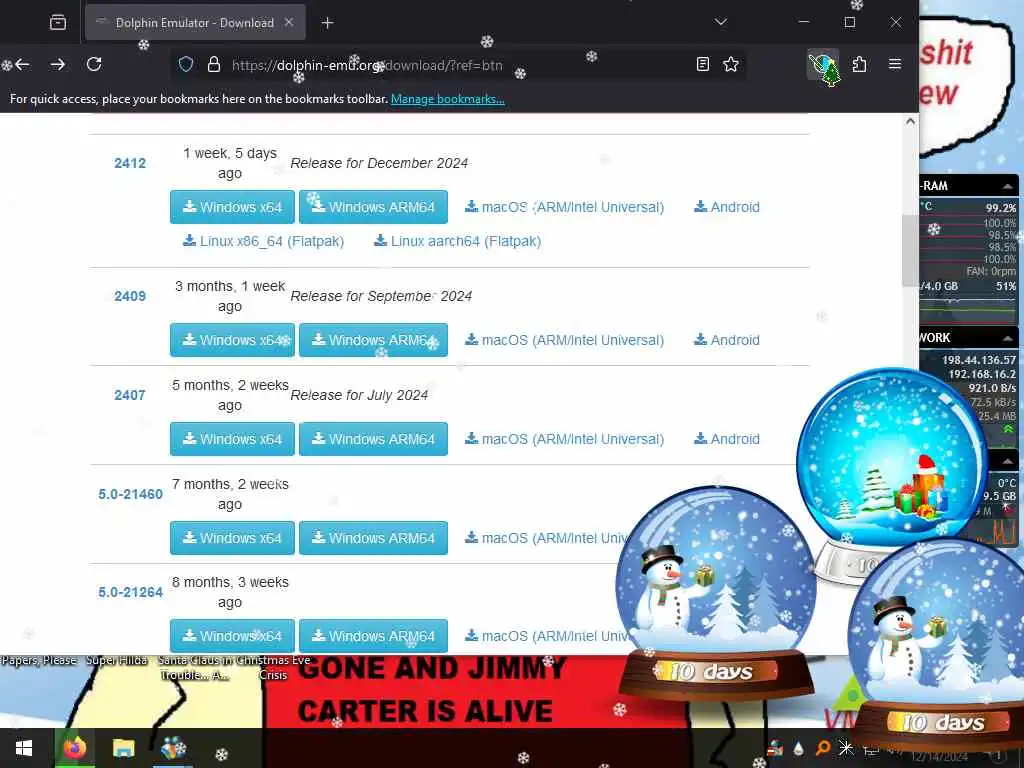Toggle reader view for this page
Viewport: 1024px width, 768px height.
pos(703,64)
